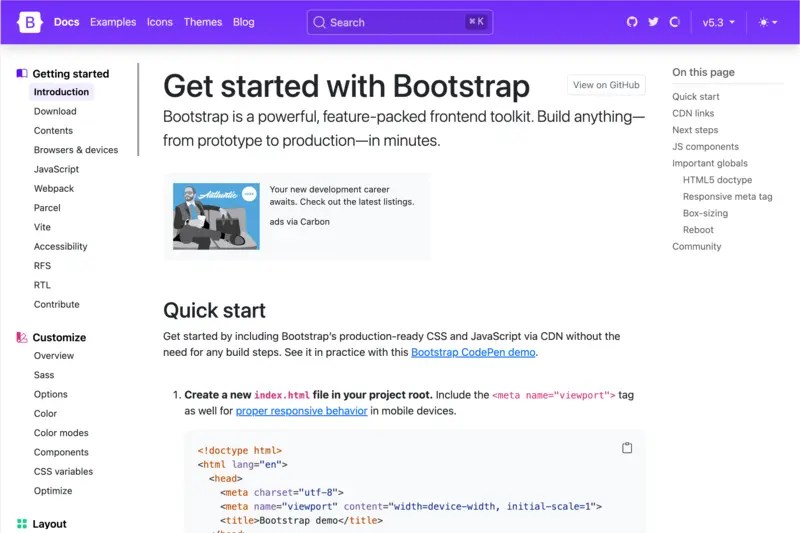This screenshot has height=533, width=800.
Task: Jump to Community section
Action: (696, 246)
